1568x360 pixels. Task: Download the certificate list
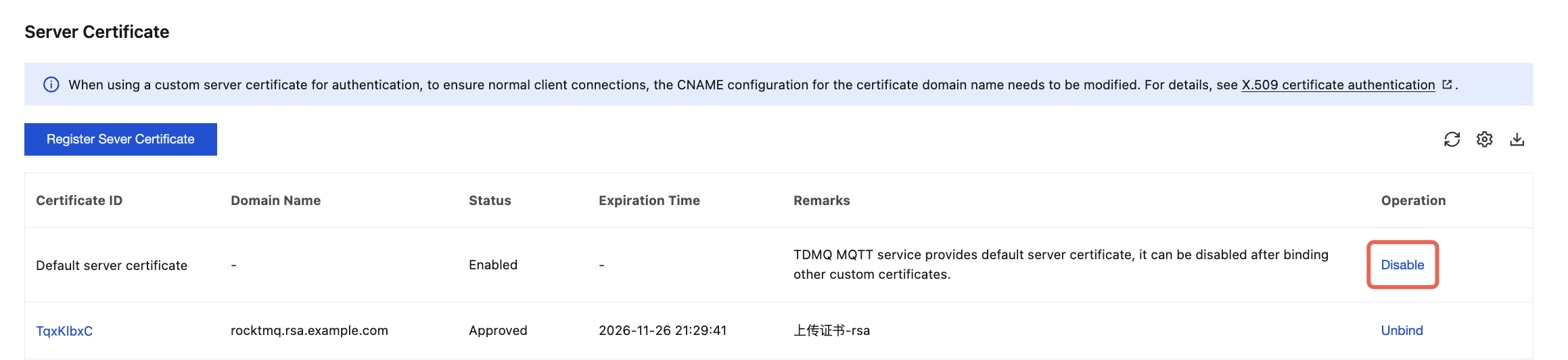tap(1517, 139)
